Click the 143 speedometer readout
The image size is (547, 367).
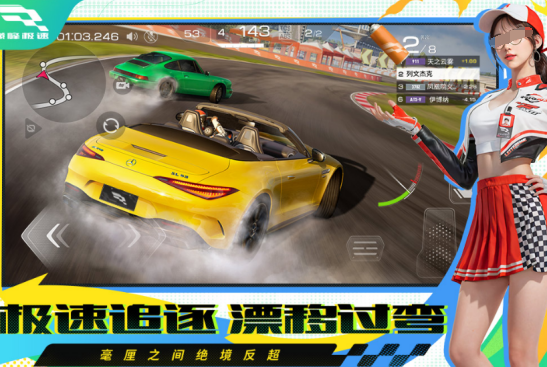(x=255, y=32)
